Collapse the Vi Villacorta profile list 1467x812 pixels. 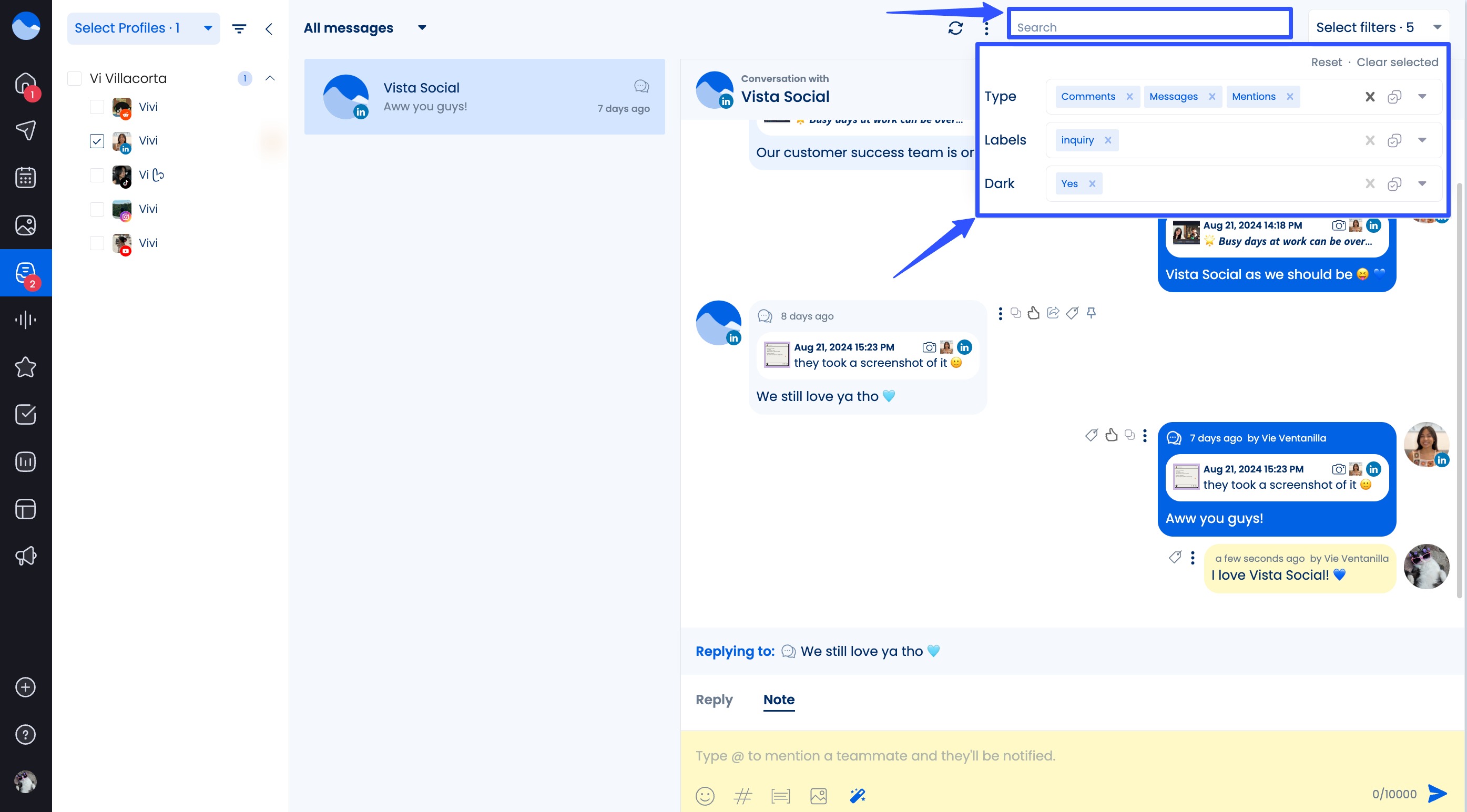(x=270, y=78)
